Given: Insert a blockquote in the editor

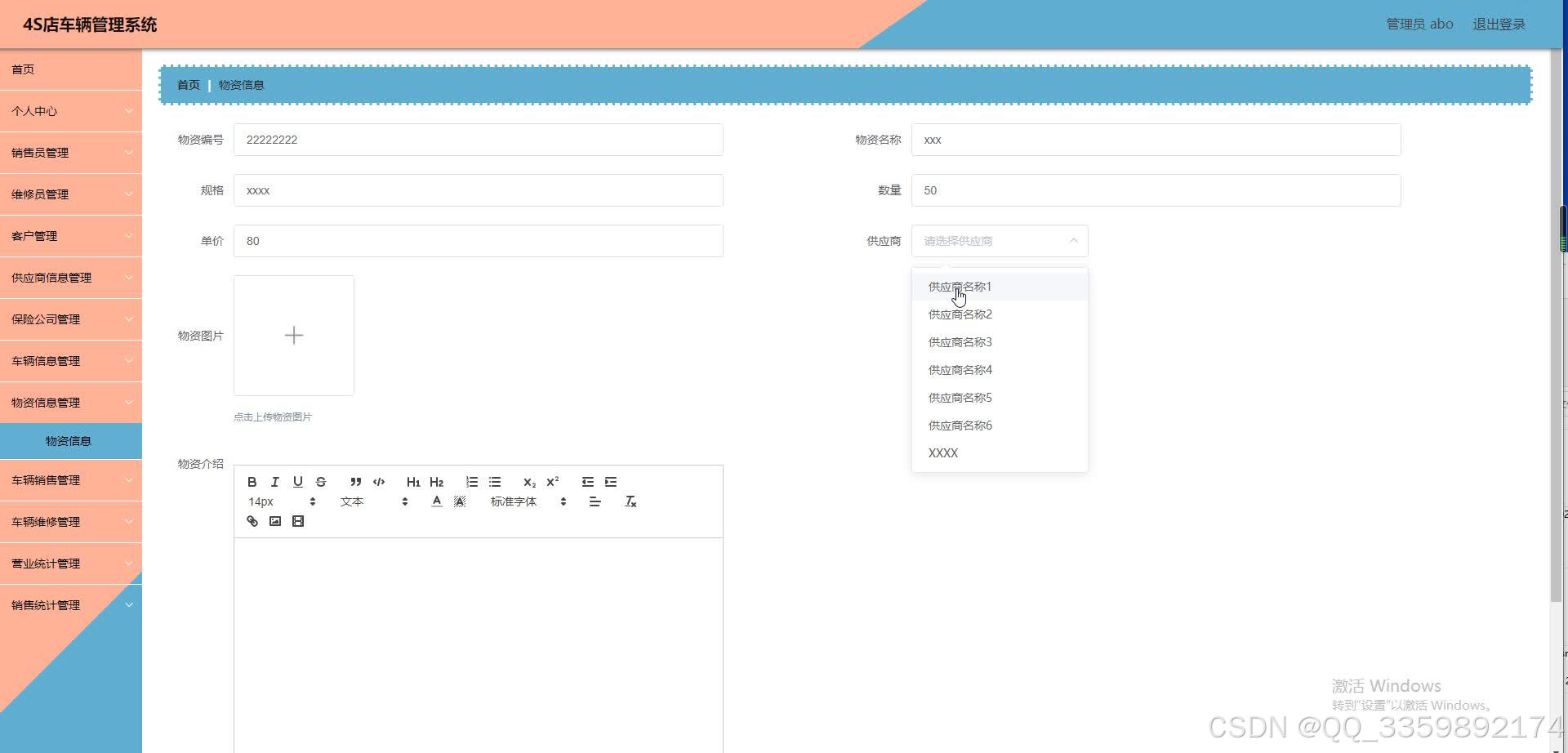Looking at the screenshot, I should point(355,482).
